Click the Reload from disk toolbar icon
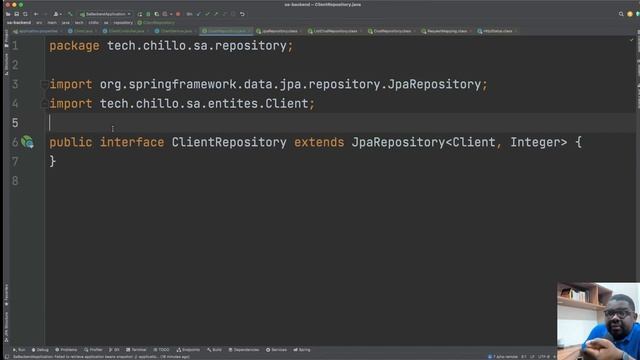The height and width of the screenshot is (360, 640). [25, 14]
